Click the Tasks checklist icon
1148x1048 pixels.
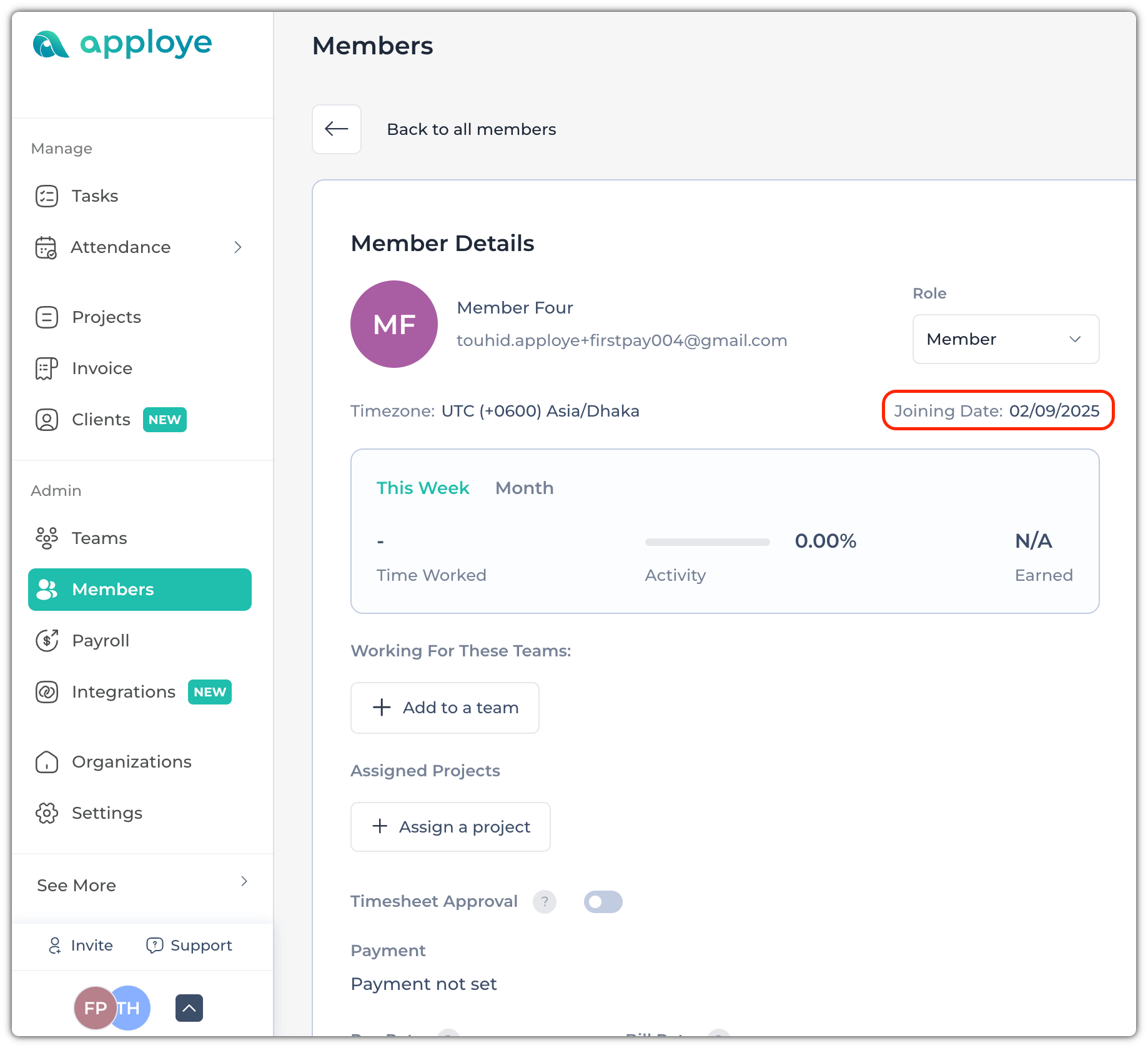point(47,196)
